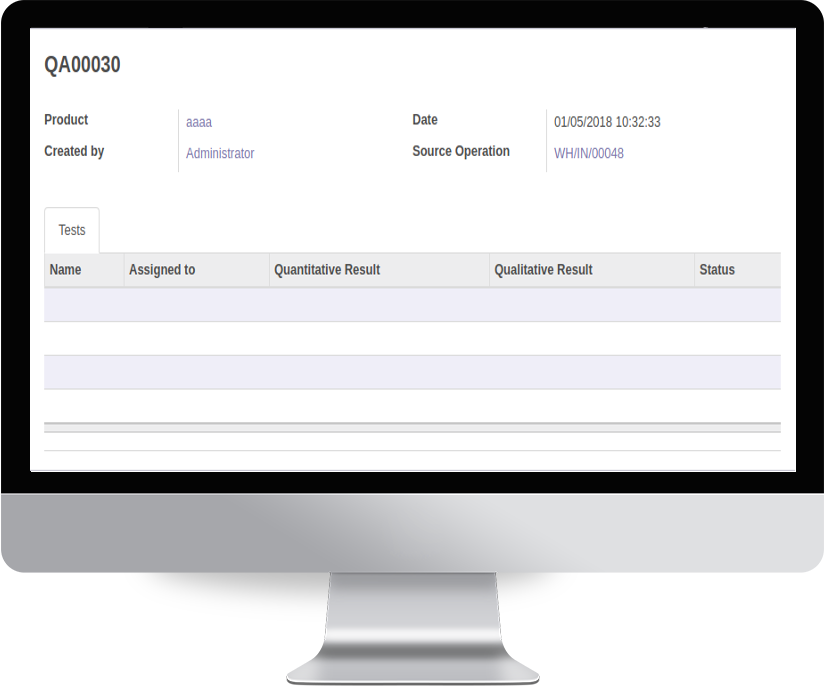
Task: Sort by the Name column header
Action: point(84,270)
